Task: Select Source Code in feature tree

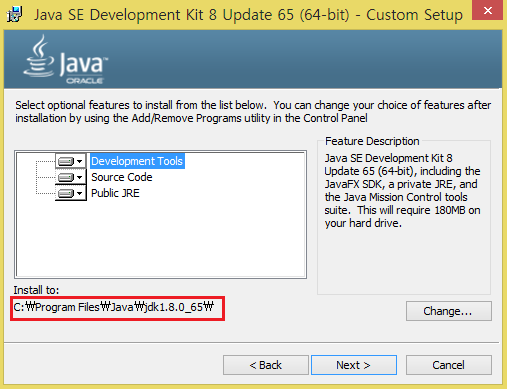Action: (122, 177)
